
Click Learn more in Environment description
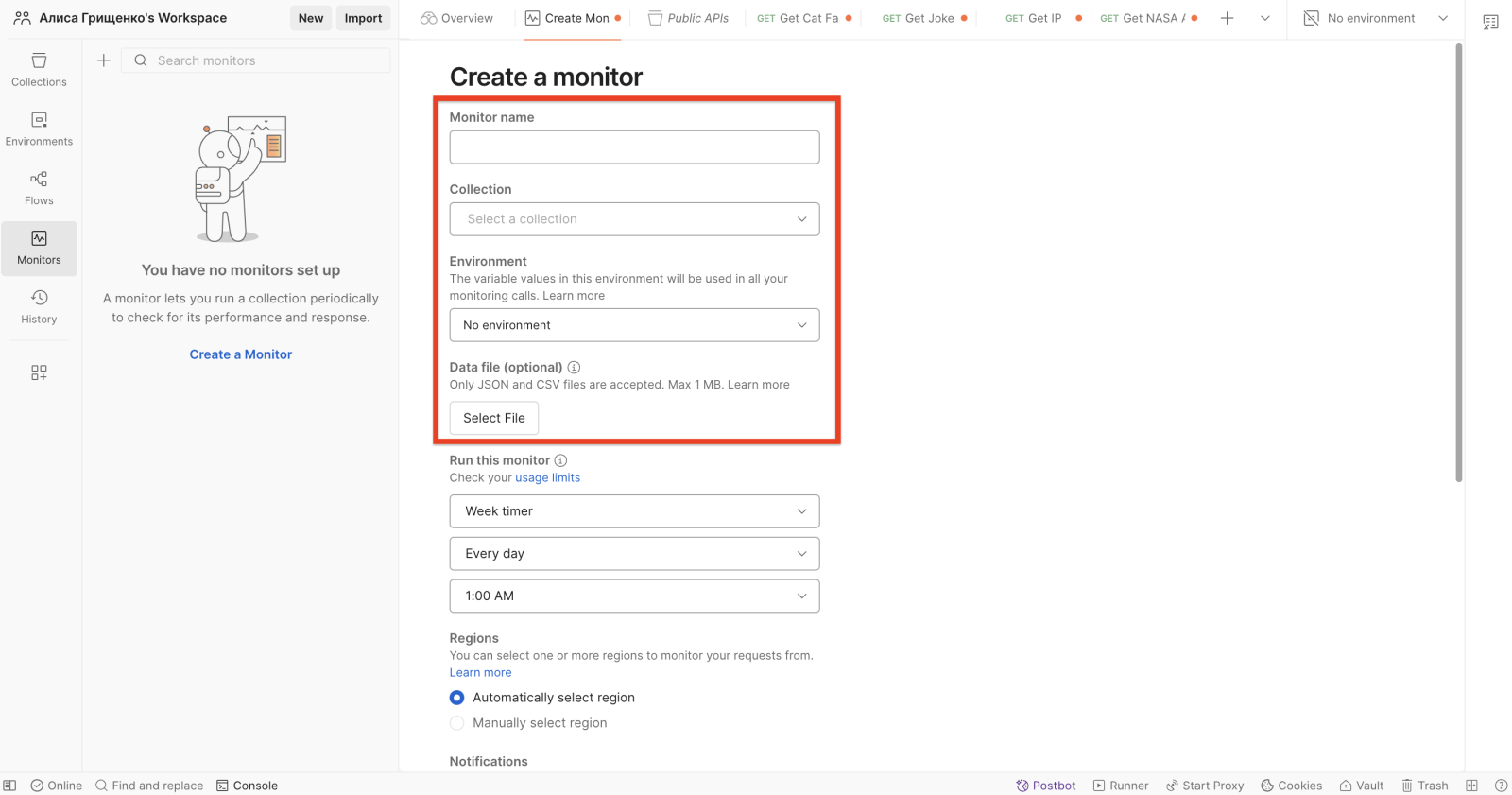tap(574, 296)
